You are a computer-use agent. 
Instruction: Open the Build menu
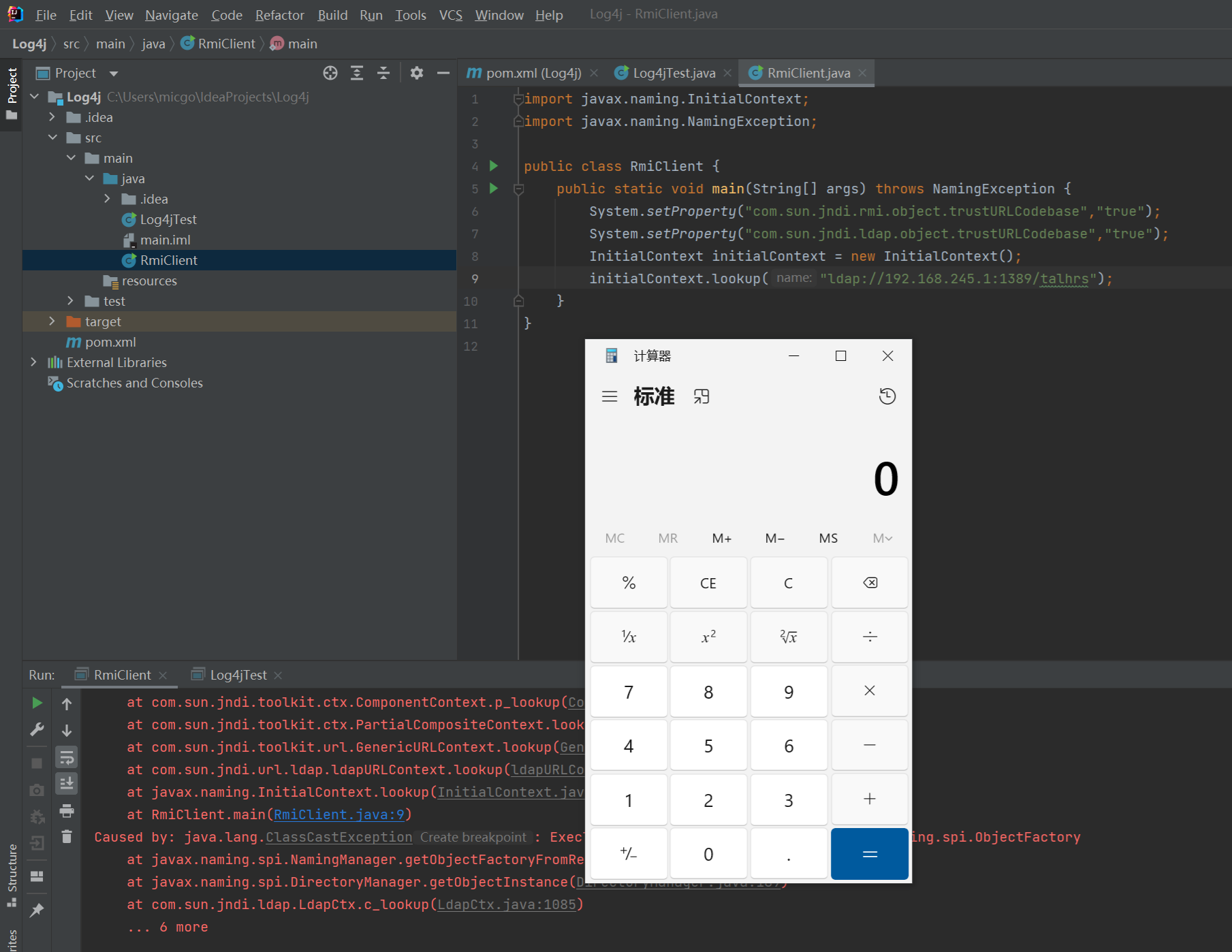click(332, 15)
